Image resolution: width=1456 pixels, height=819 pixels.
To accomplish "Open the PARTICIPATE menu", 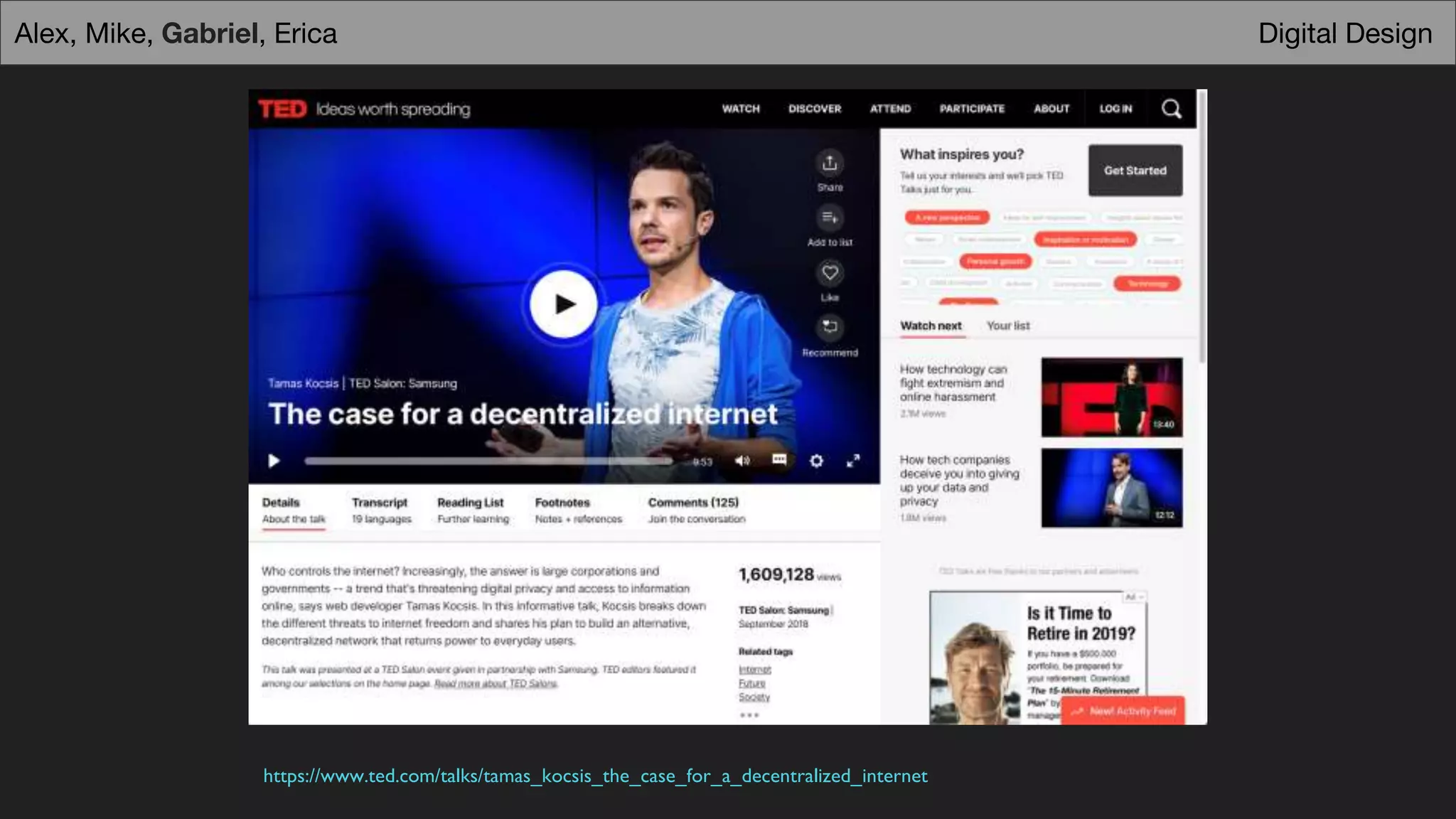I will (972, 109).
